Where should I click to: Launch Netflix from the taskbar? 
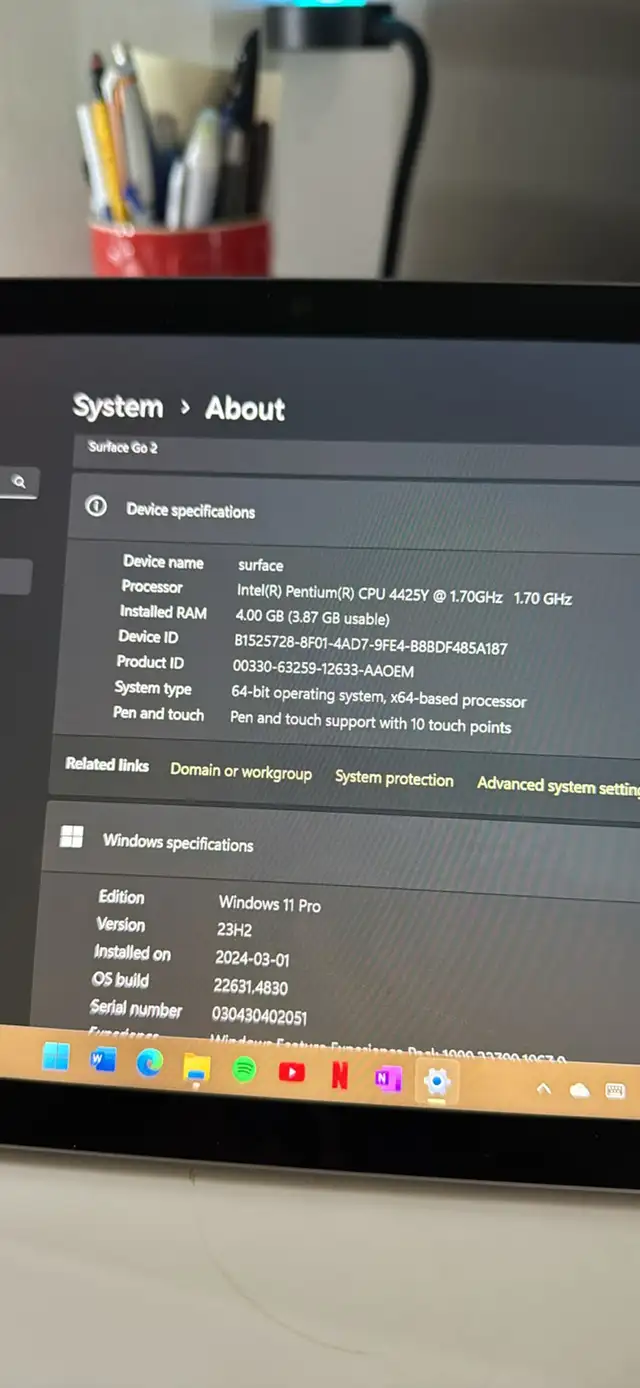pyautogui.click(x=340, y=1076)
